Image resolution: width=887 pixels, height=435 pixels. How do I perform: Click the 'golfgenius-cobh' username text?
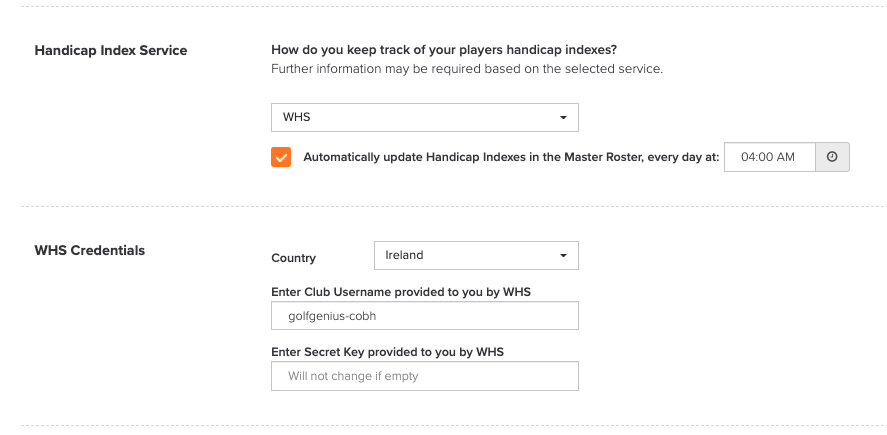332,316
